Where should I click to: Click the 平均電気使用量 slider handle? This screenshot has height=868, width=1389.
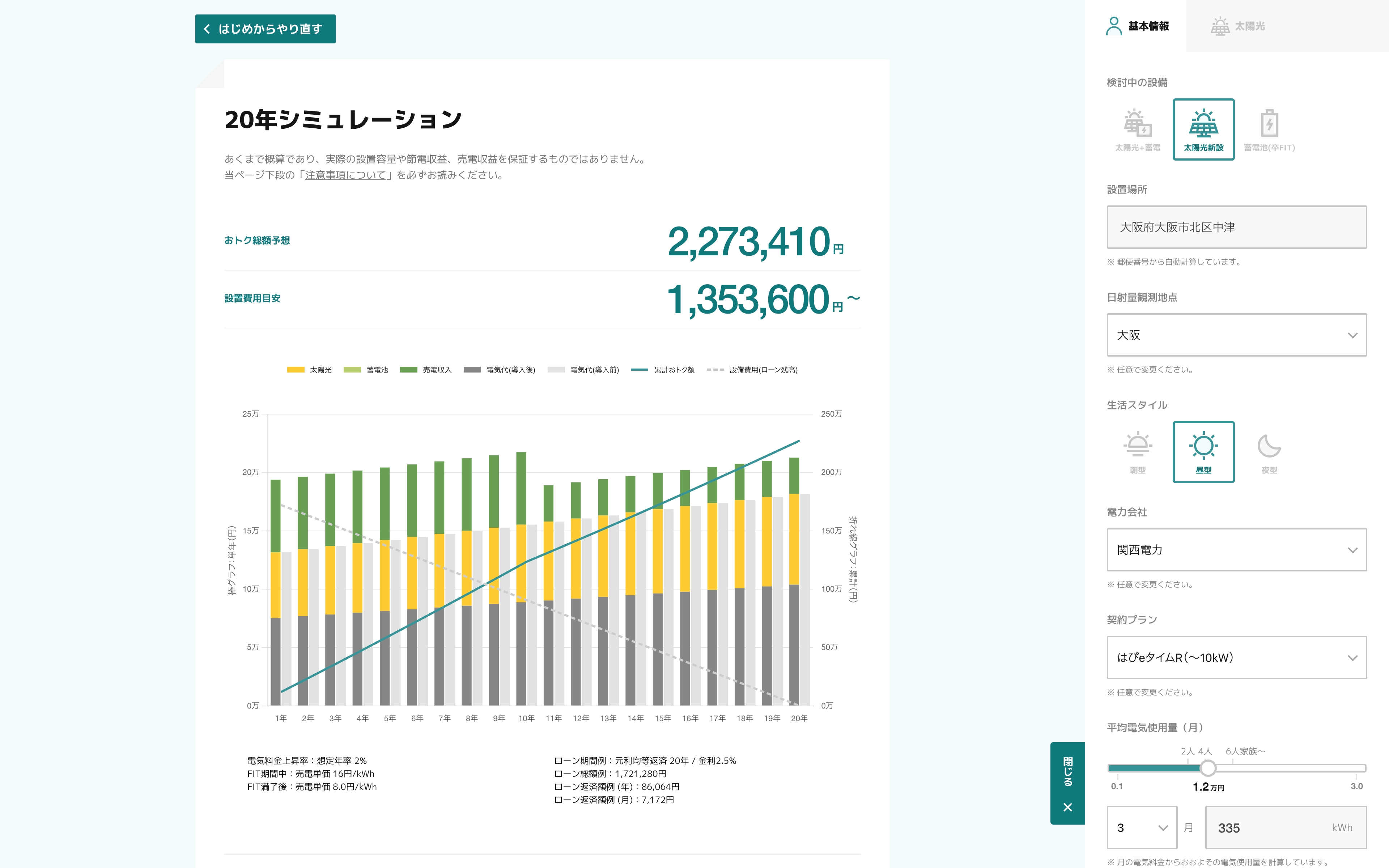point(1208,767)
